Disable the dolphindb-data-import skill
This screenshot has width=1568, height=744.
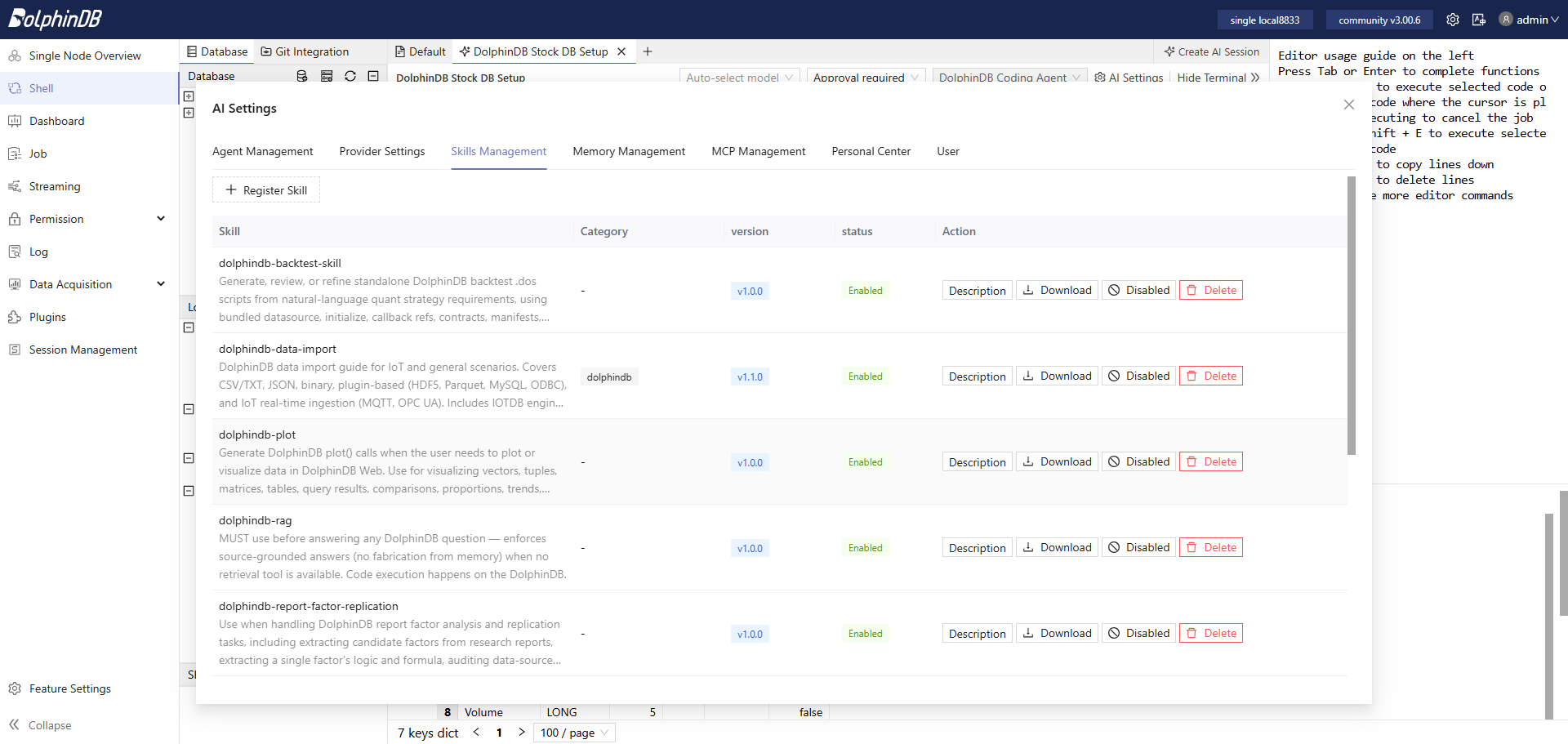[x=1138, y=376]
